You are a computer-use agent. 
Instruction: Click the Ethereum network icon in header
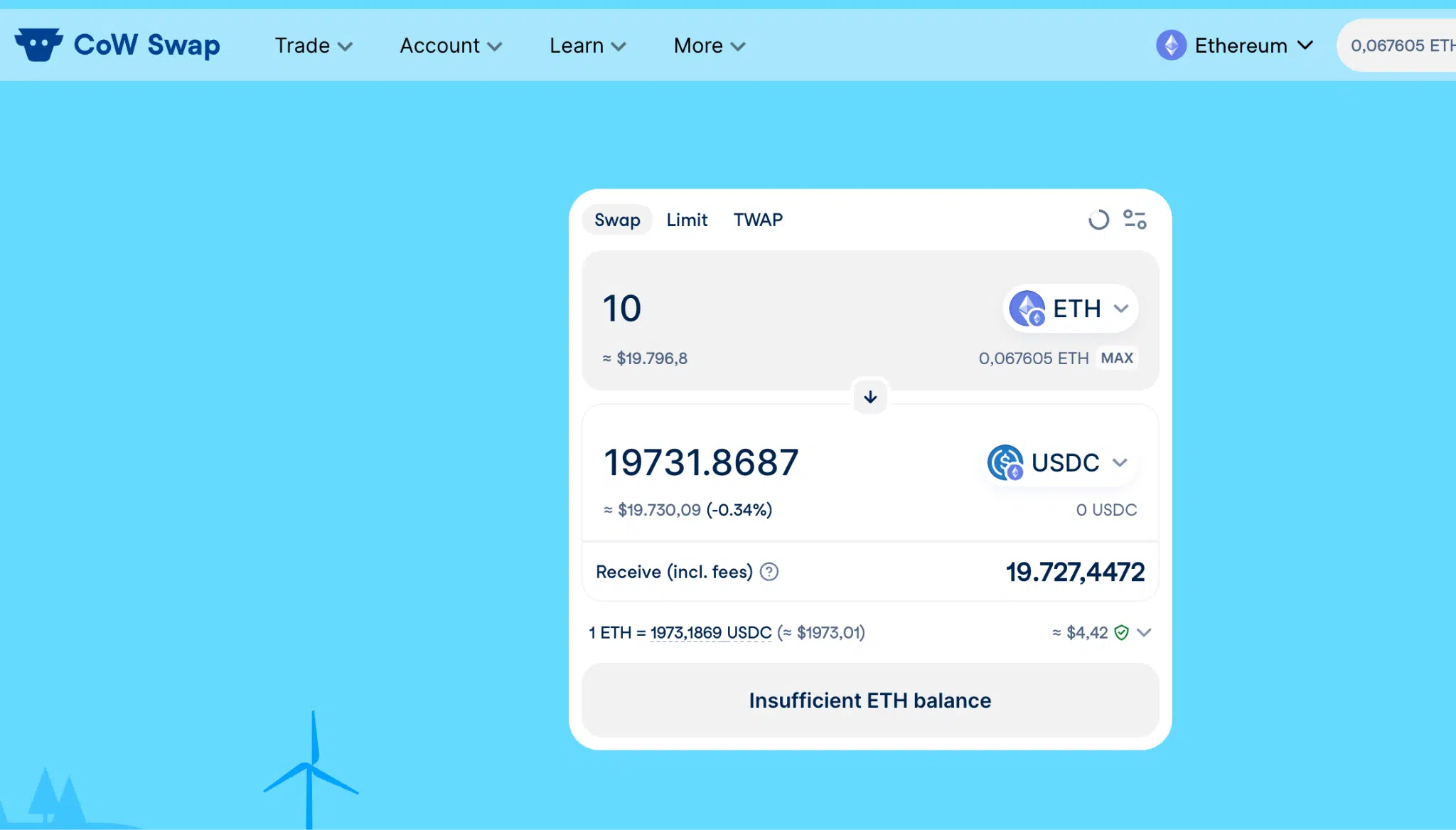coord(1170,45)
